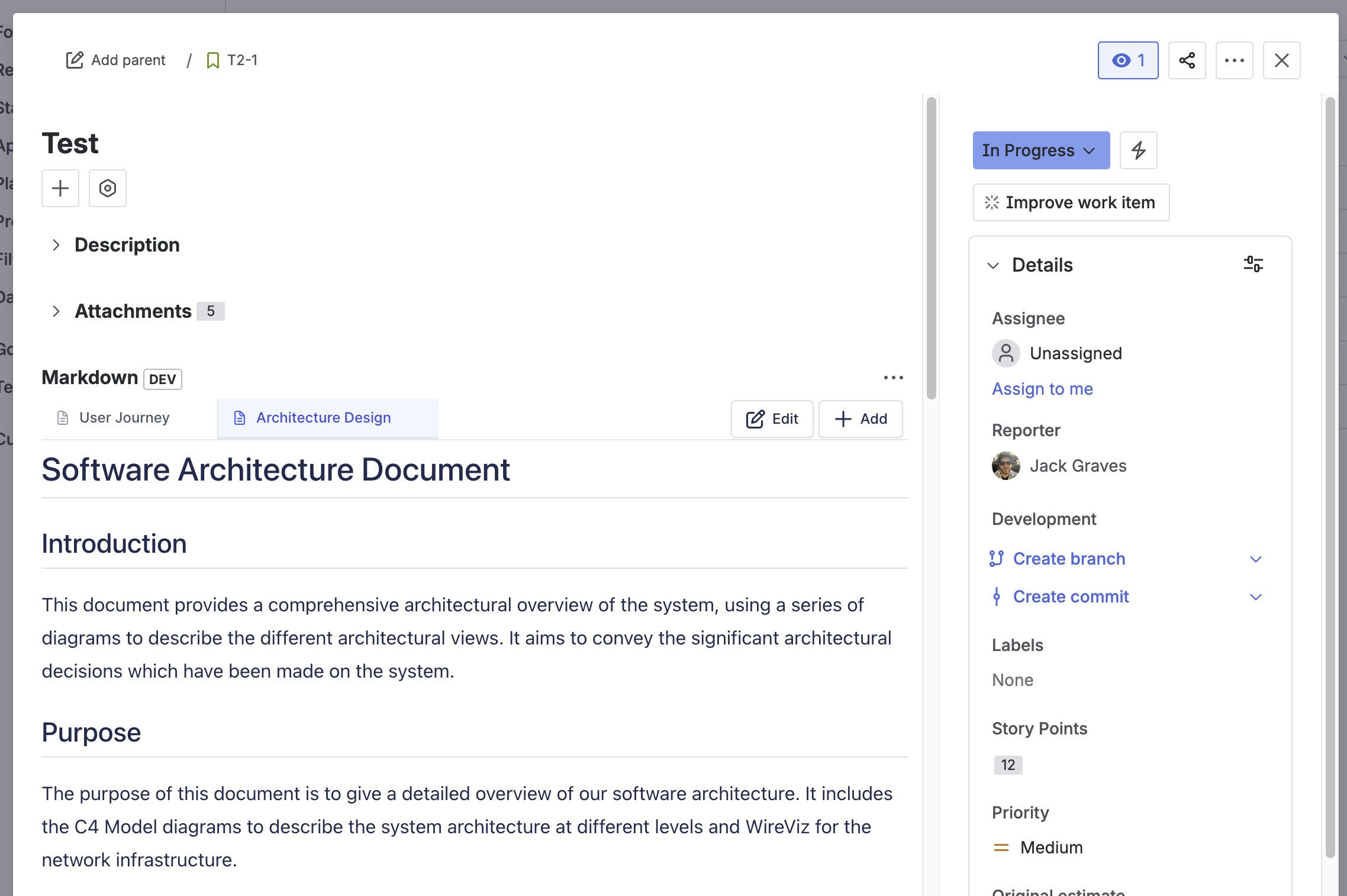Expand the Description section
Viewport: 1347px width, 896px height.
[56, 245]
